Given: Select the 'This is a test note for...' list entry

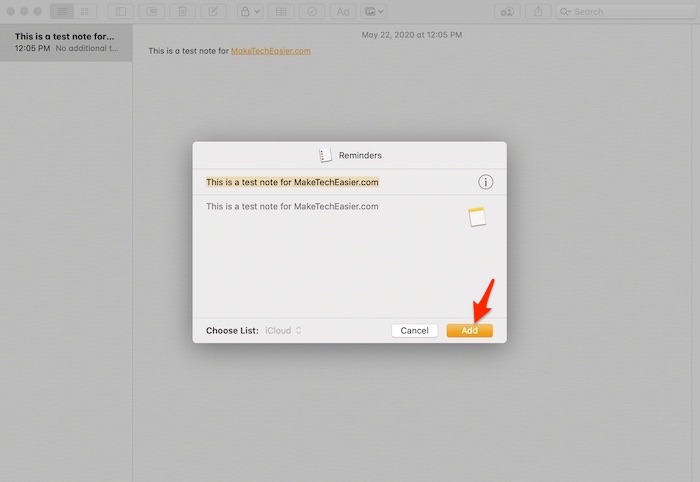Looking at the screenshot, I should pos(66,42).
